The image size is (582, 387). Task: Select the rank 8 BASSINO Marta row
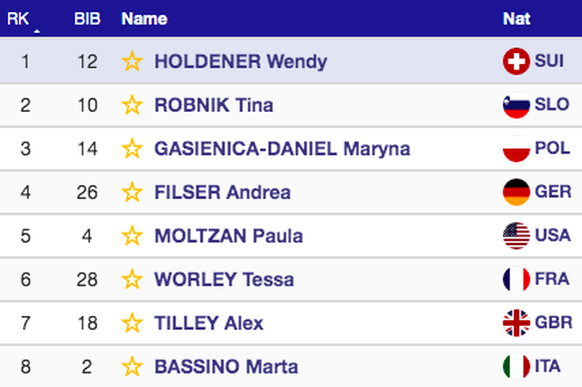coord(291,367)
